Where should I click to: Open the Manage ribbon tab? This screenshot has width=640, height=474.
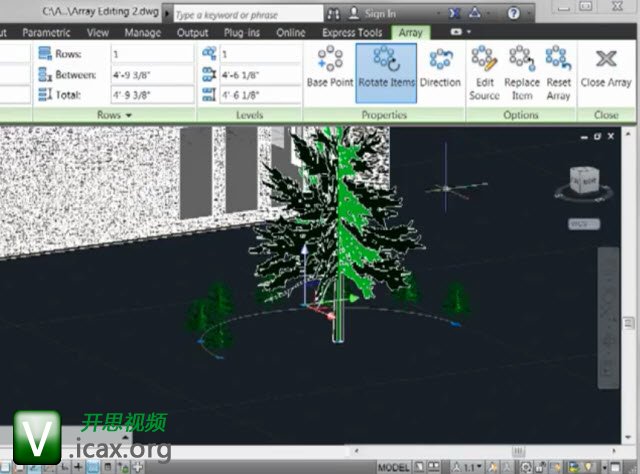coord(142,33)
